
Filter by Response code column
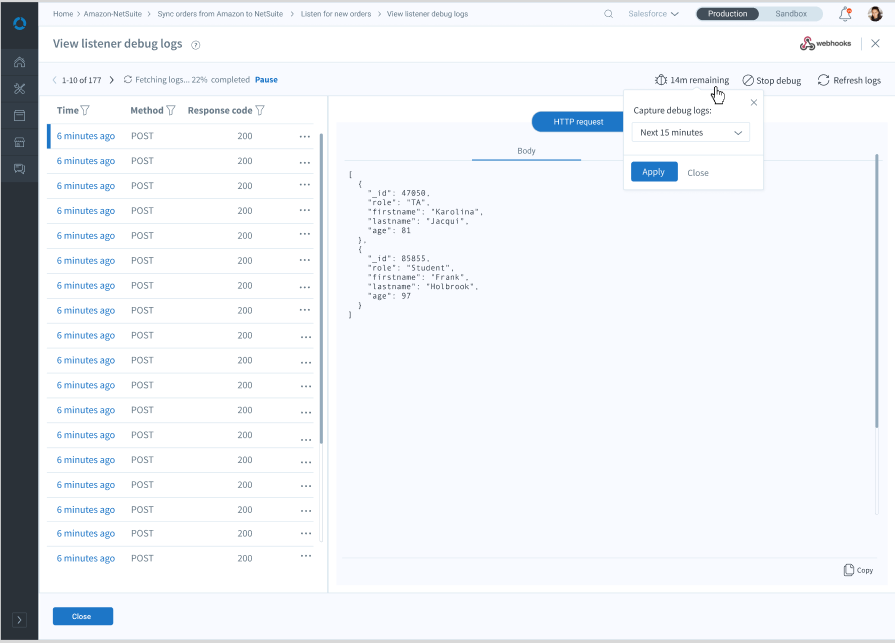point(260,110)
